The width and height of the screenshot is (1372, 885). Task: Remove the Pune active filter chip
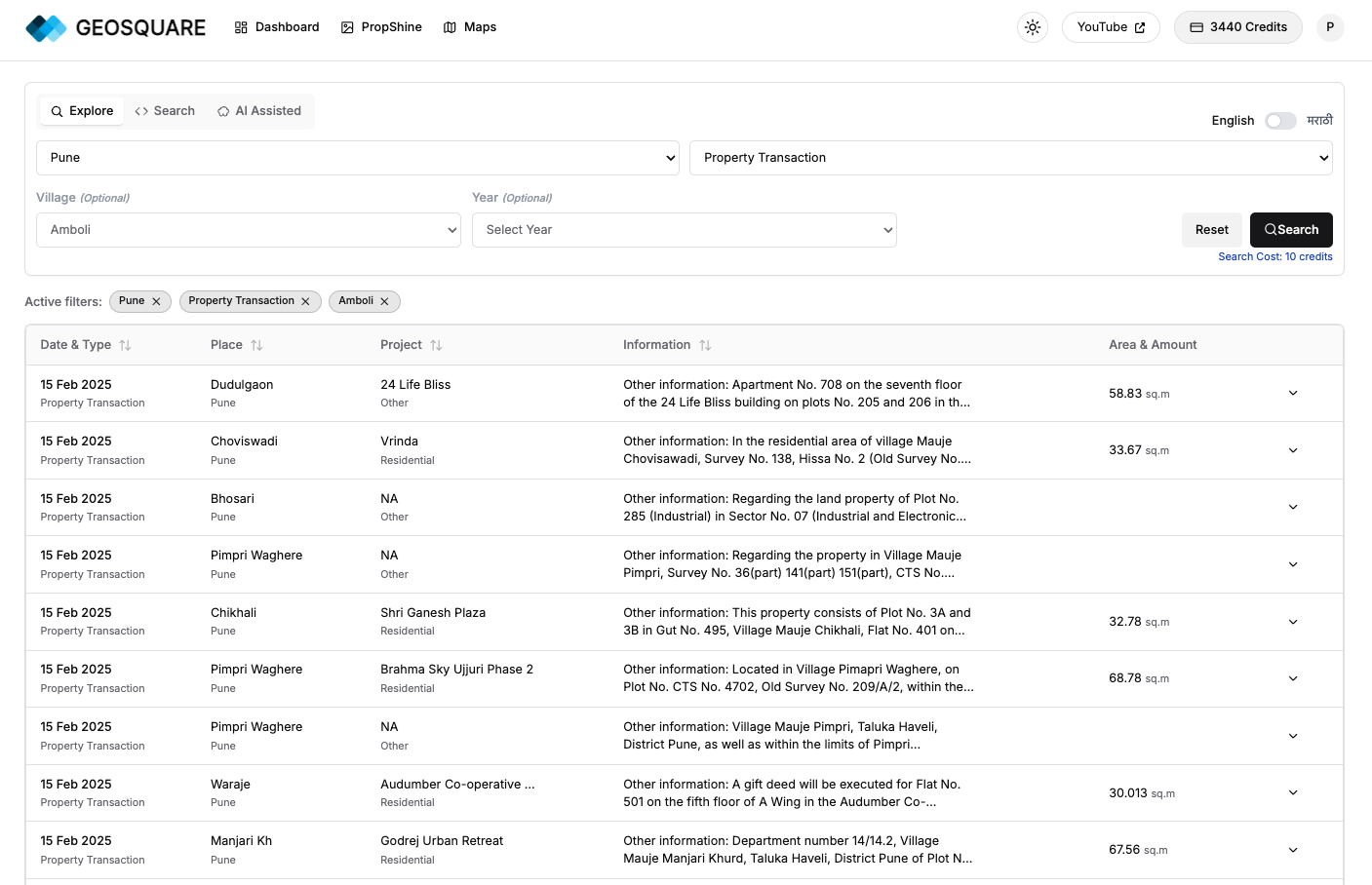pos(156,302)
